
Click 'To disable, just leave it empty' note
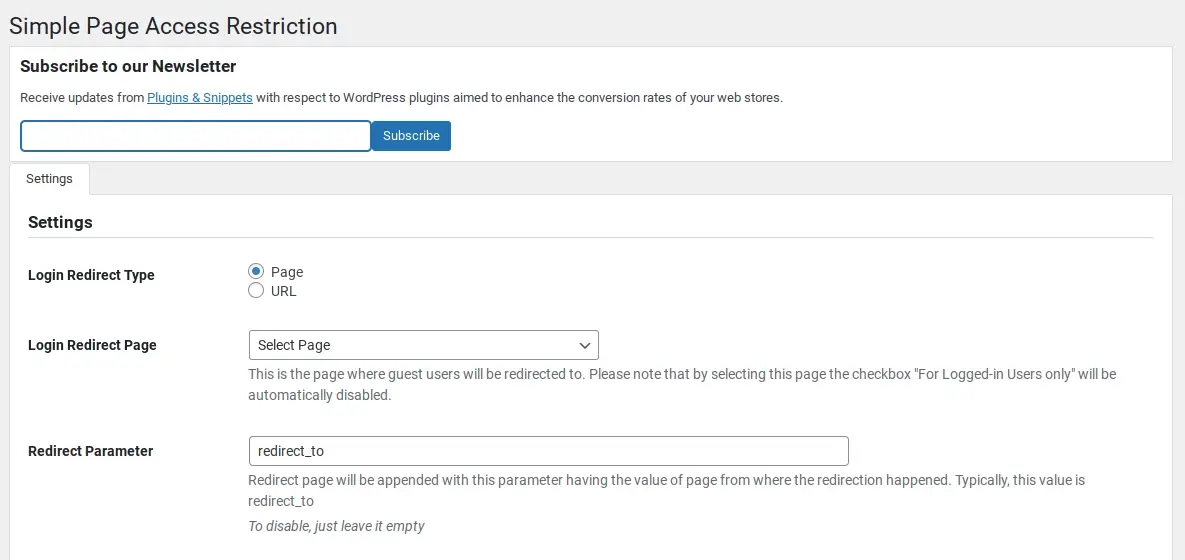coord(336,526)
